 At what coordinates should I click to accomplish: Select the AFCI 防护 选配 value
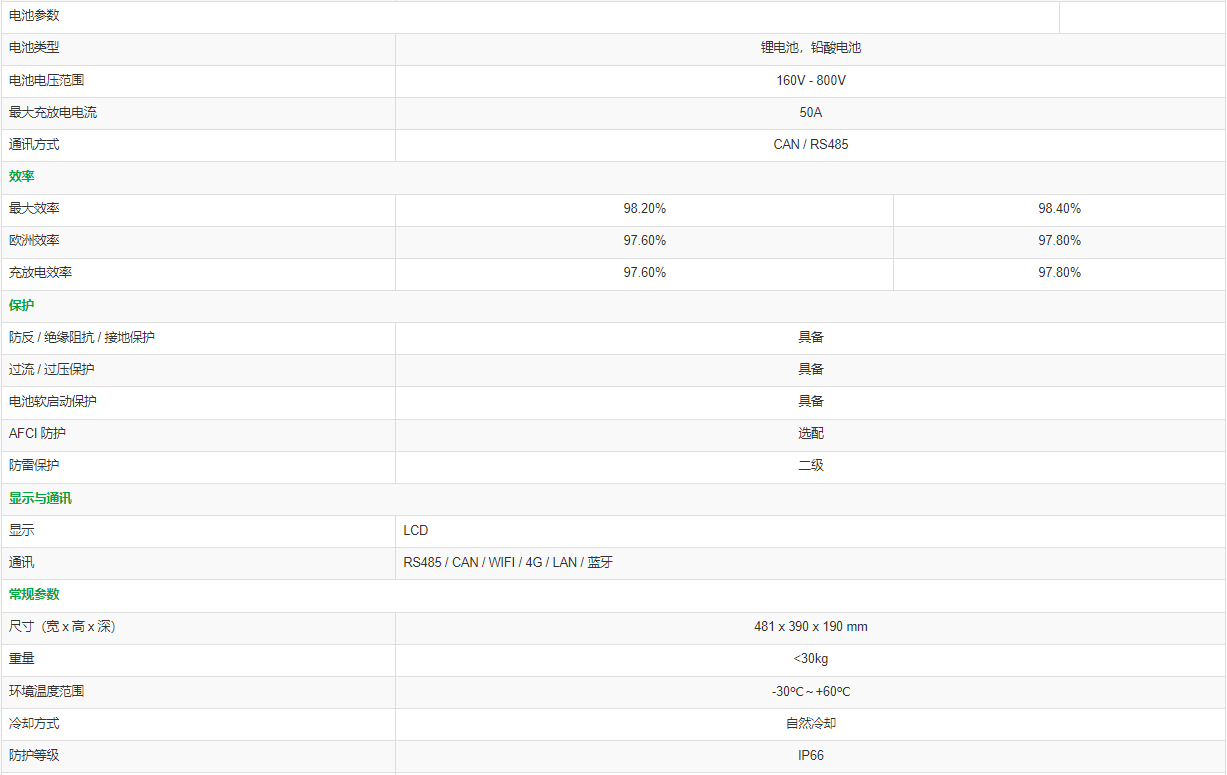click(810, 433)
